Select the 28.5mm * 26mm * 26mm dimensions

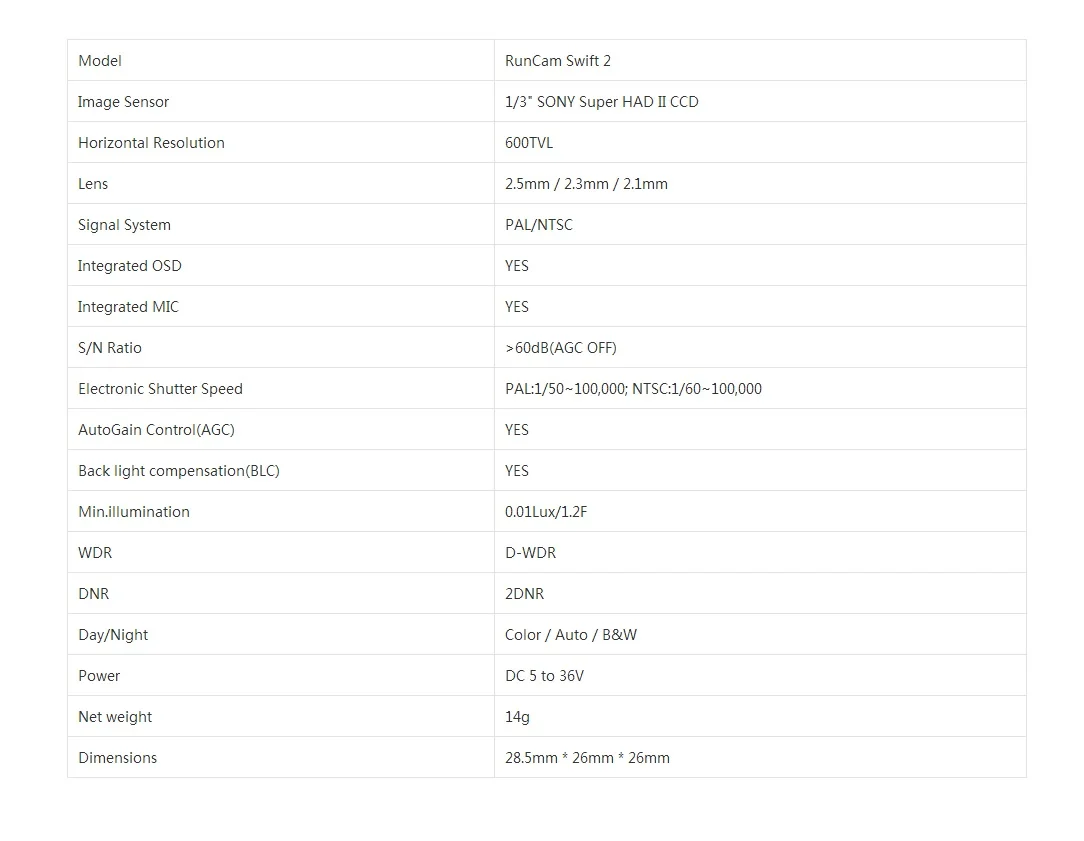pyautogui.click(x=587, y=758)
